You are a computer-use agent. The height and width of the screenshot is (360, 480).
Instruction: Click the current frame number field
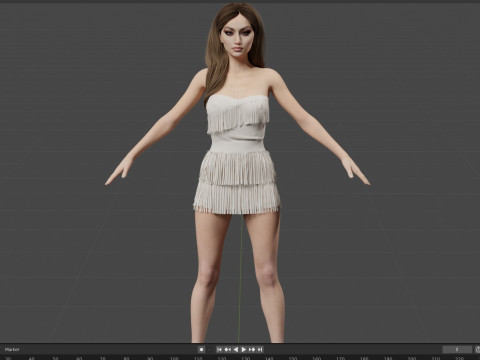pos(457,349)
